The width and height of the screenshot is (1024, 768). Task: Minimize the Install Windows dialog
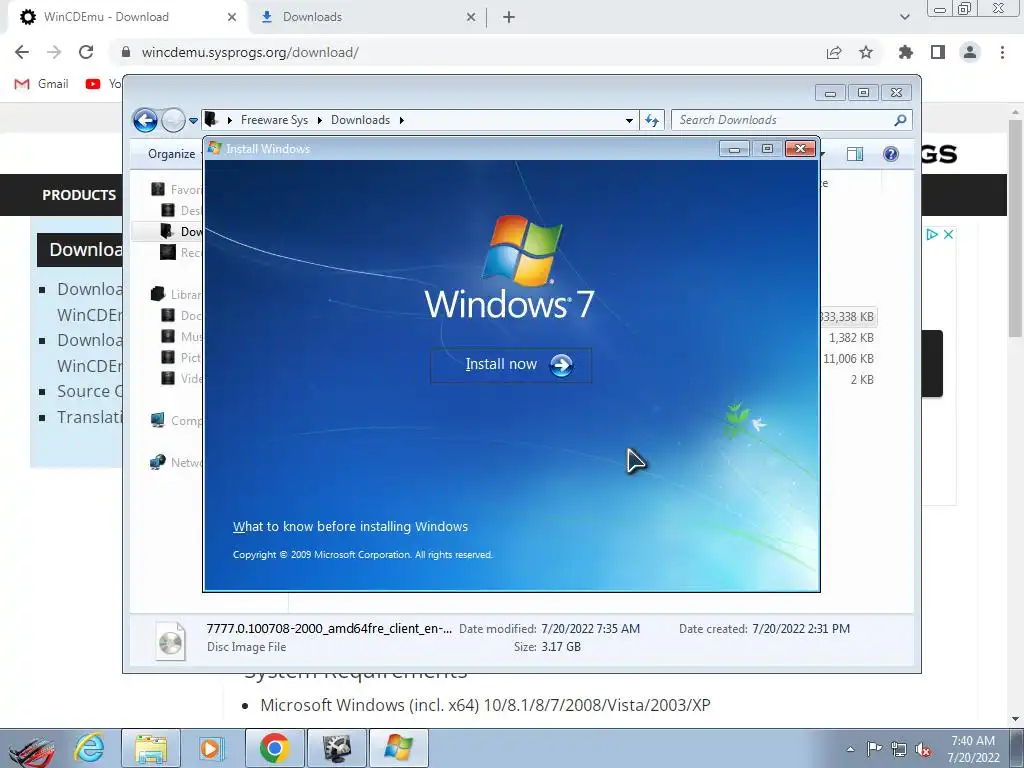[x=734, y=149]
